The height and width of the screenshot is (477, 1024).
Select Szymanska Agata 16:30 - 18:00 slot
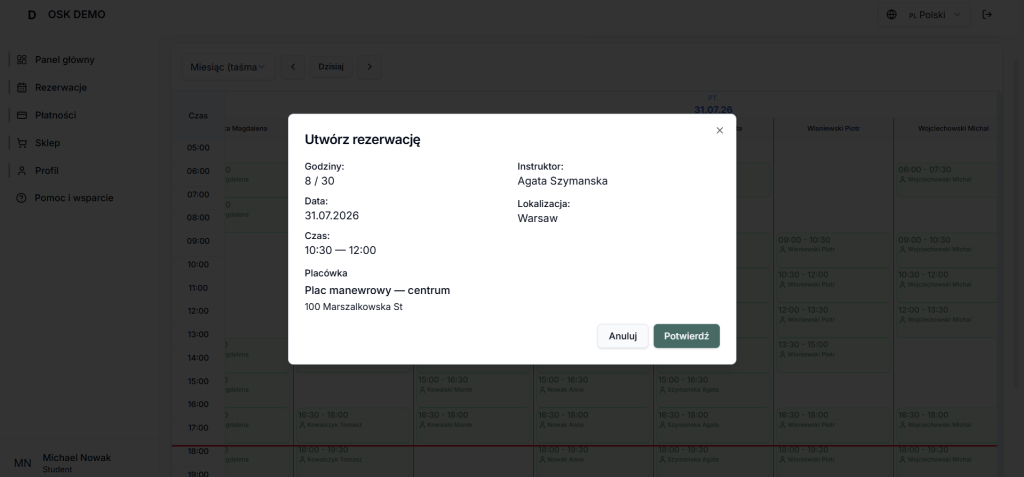[713, 425]
